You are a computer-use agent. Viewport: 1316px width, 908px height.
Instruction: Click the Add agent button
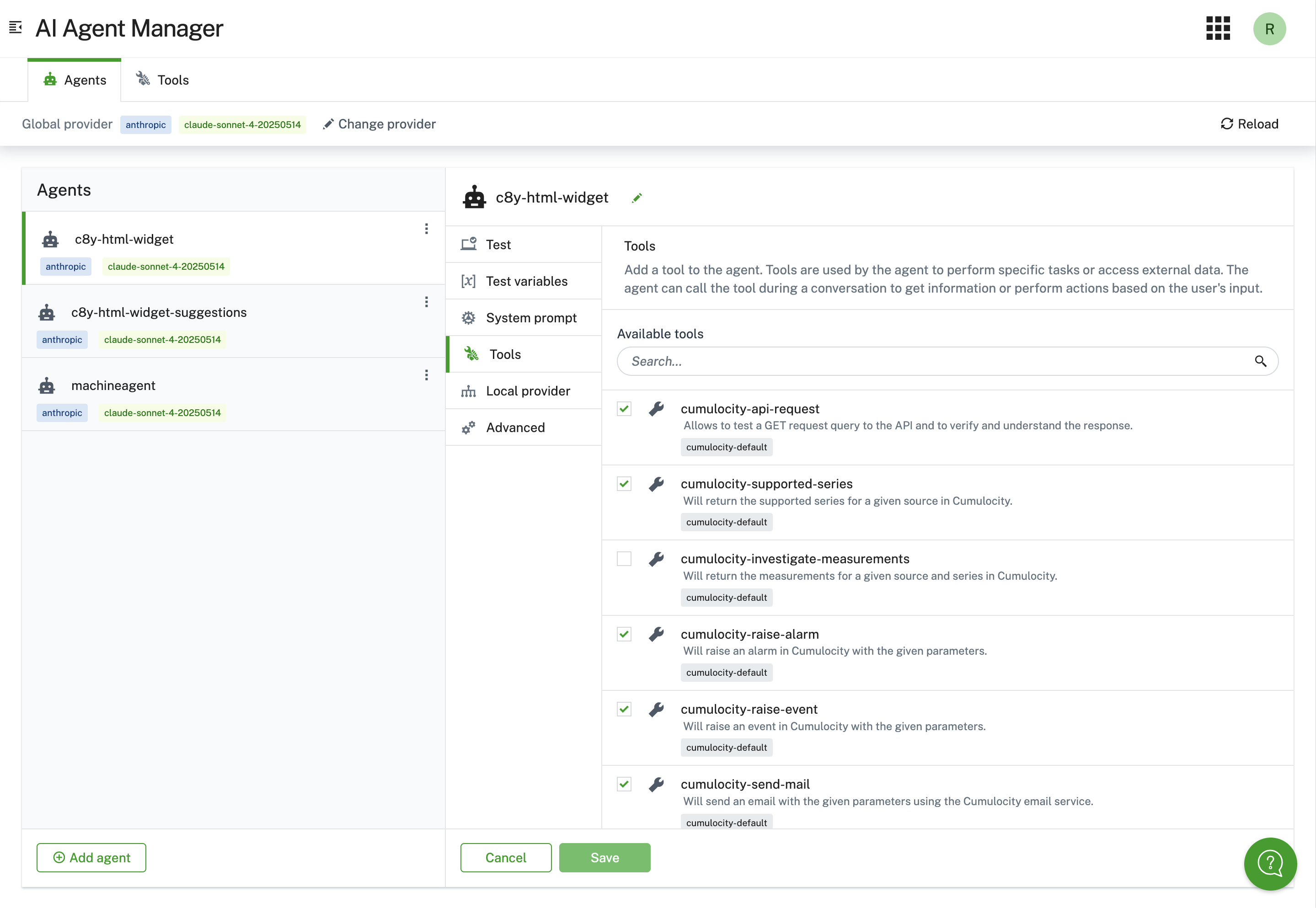(x=91, y=857)
